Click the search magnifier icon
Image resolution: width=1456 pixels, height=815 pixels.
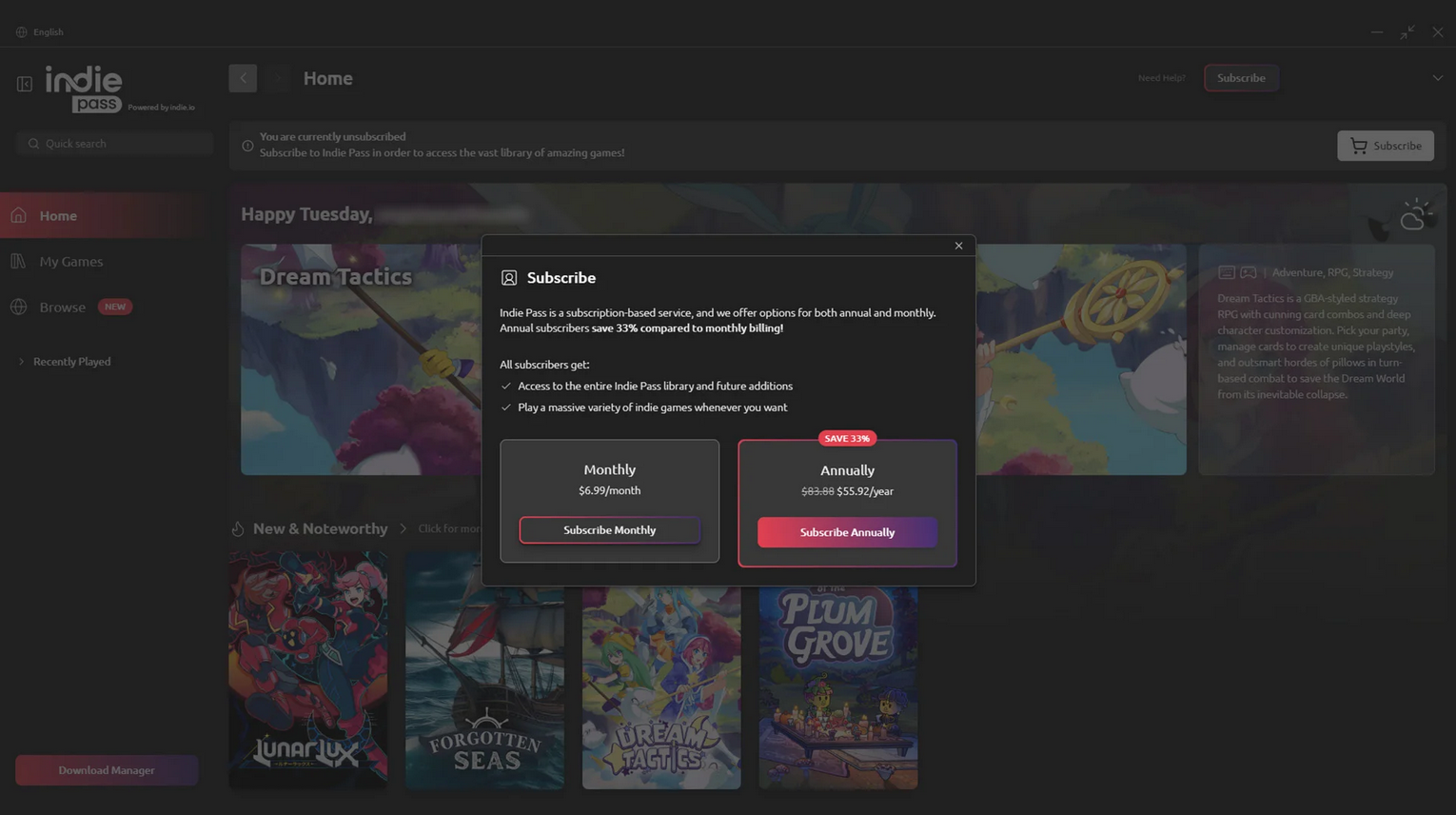pos(33,144)
